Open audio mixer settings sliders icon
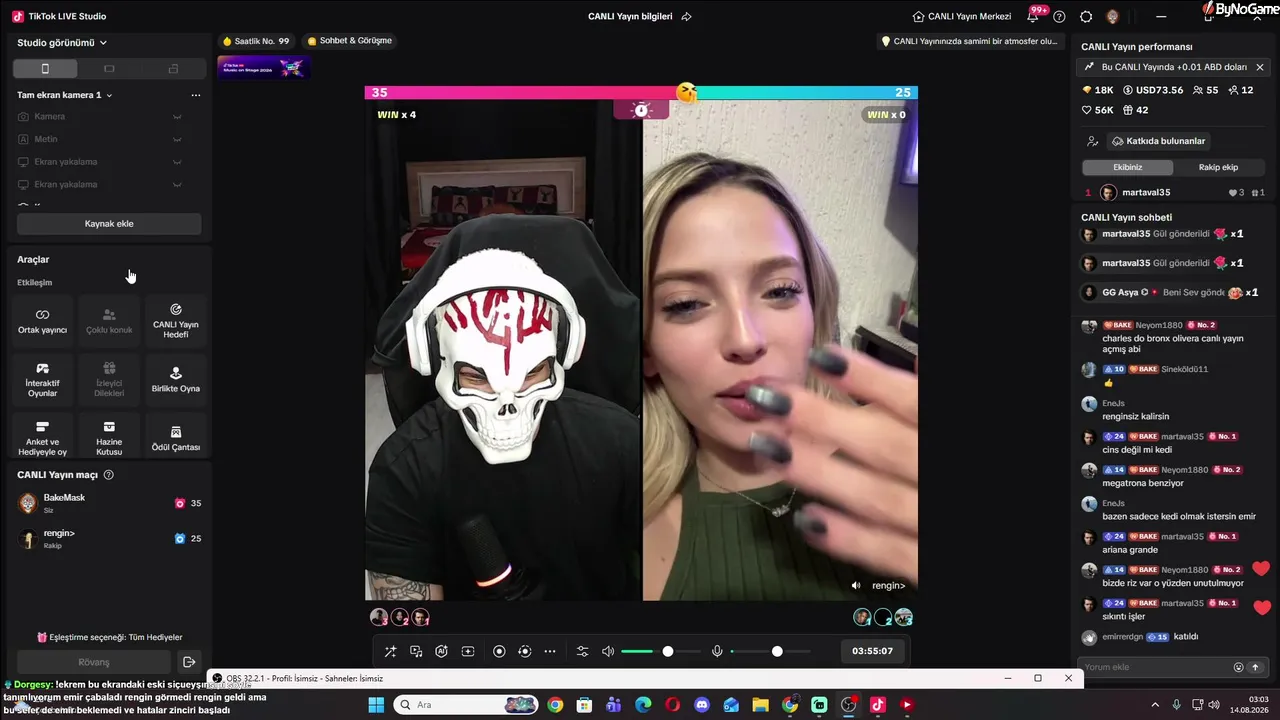The height and width of the screenshot is (720, 1280). [583, 652]
